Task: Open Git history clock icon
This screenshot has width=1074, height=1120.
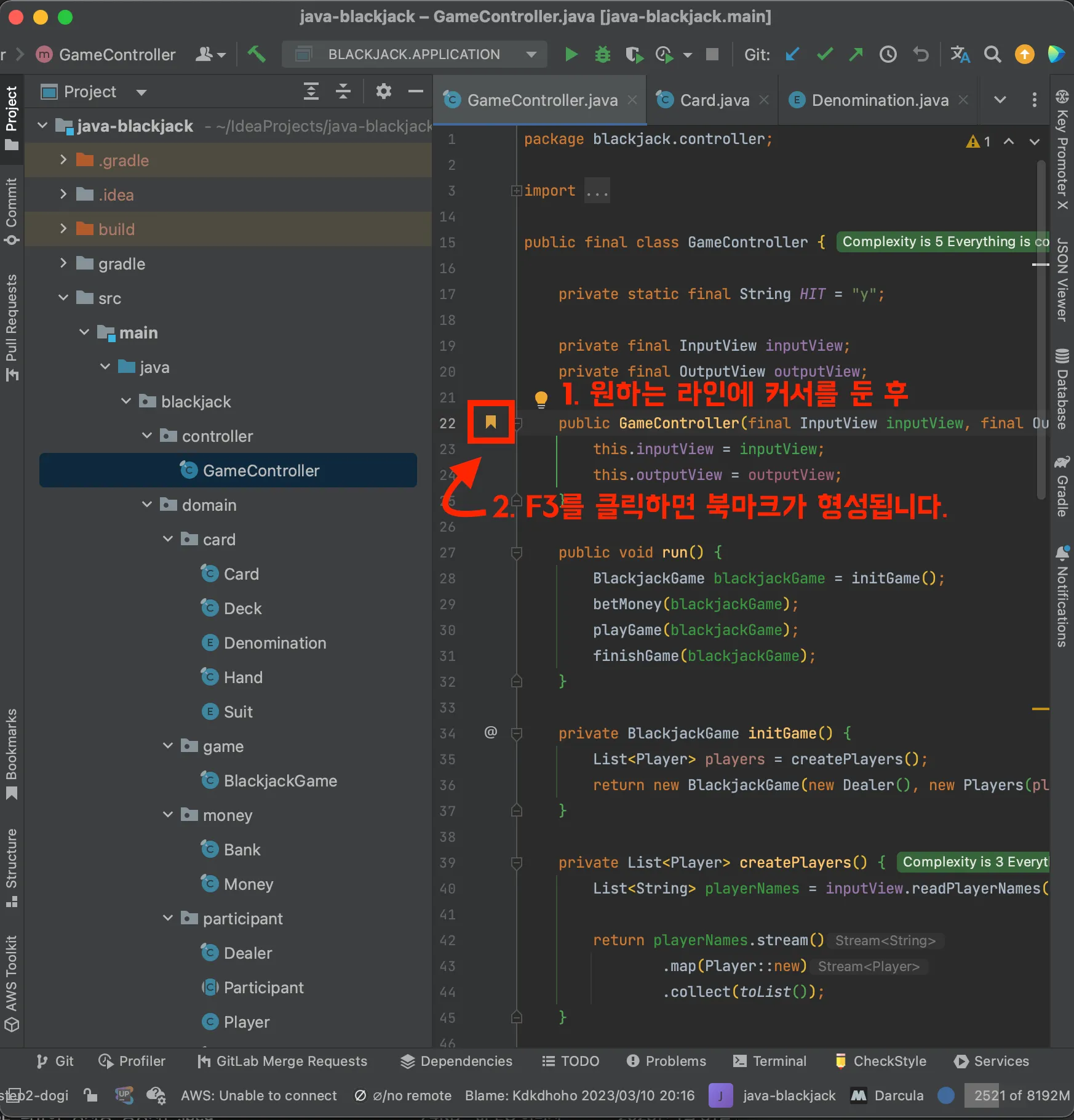Action: (x=888, y=55)
